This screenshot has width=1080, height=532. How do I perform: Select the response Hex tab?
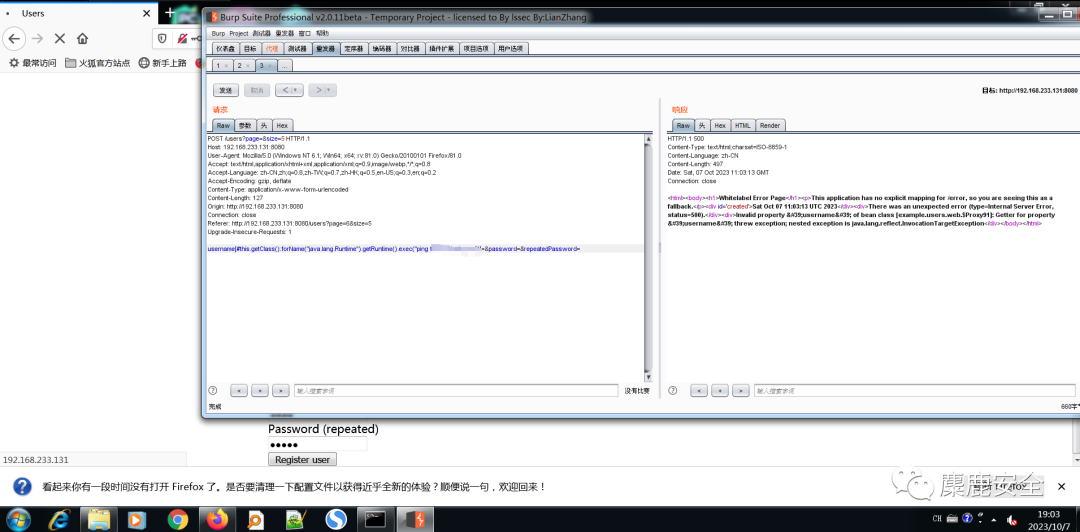pos(720,125)
